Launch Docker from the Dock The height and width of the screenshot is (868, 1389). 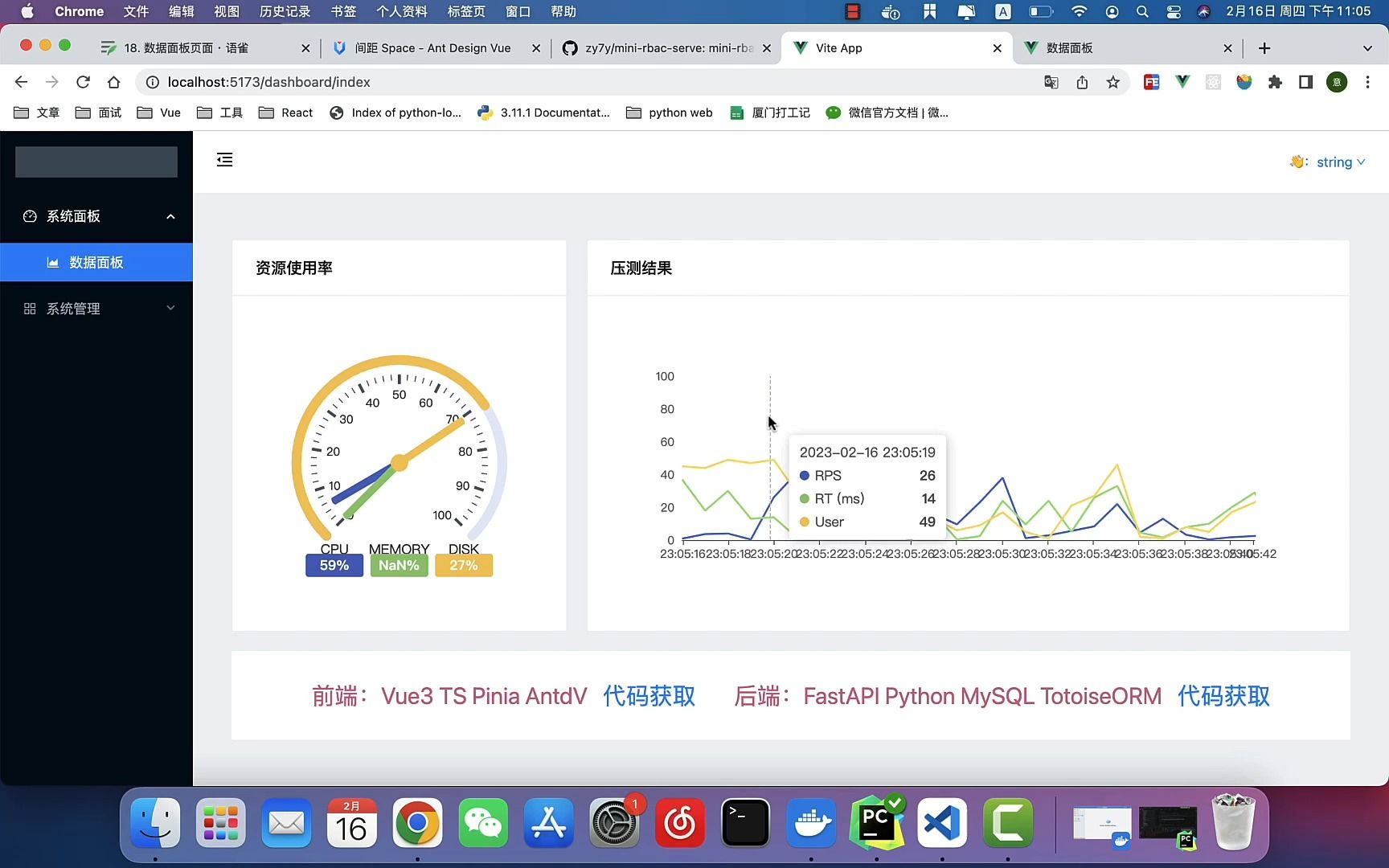811,823
